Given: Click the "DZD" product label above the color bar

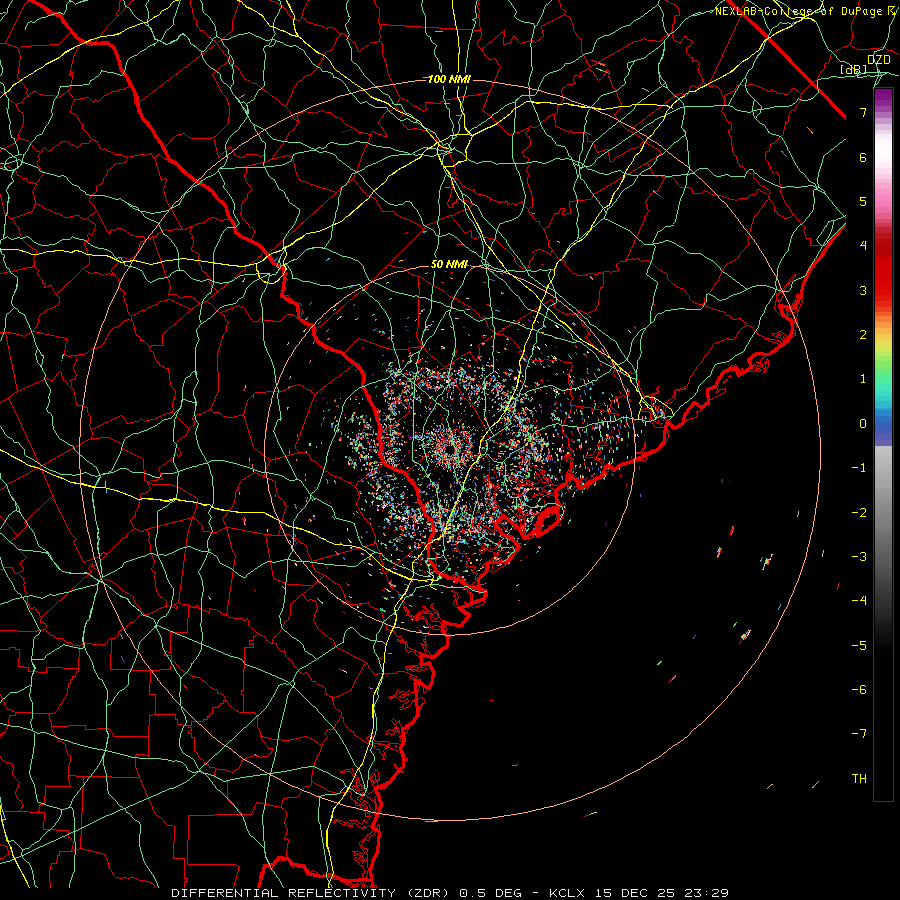Looking at the screenshot, I should [x=879, y=60].
